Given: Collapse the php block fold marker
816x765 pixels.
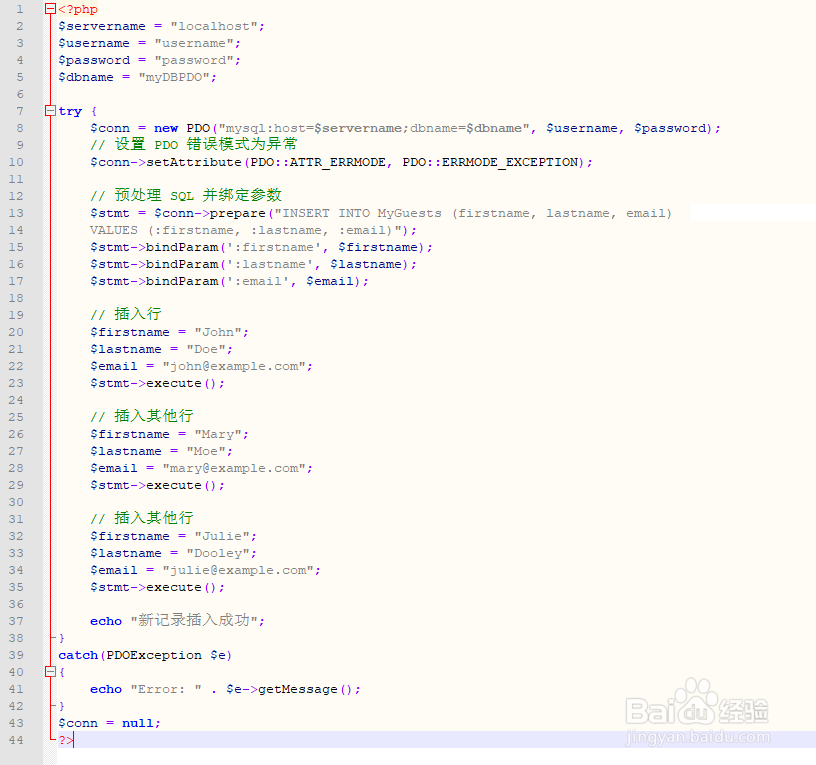Looking at the screenshot, I should (x=50, y=8).
